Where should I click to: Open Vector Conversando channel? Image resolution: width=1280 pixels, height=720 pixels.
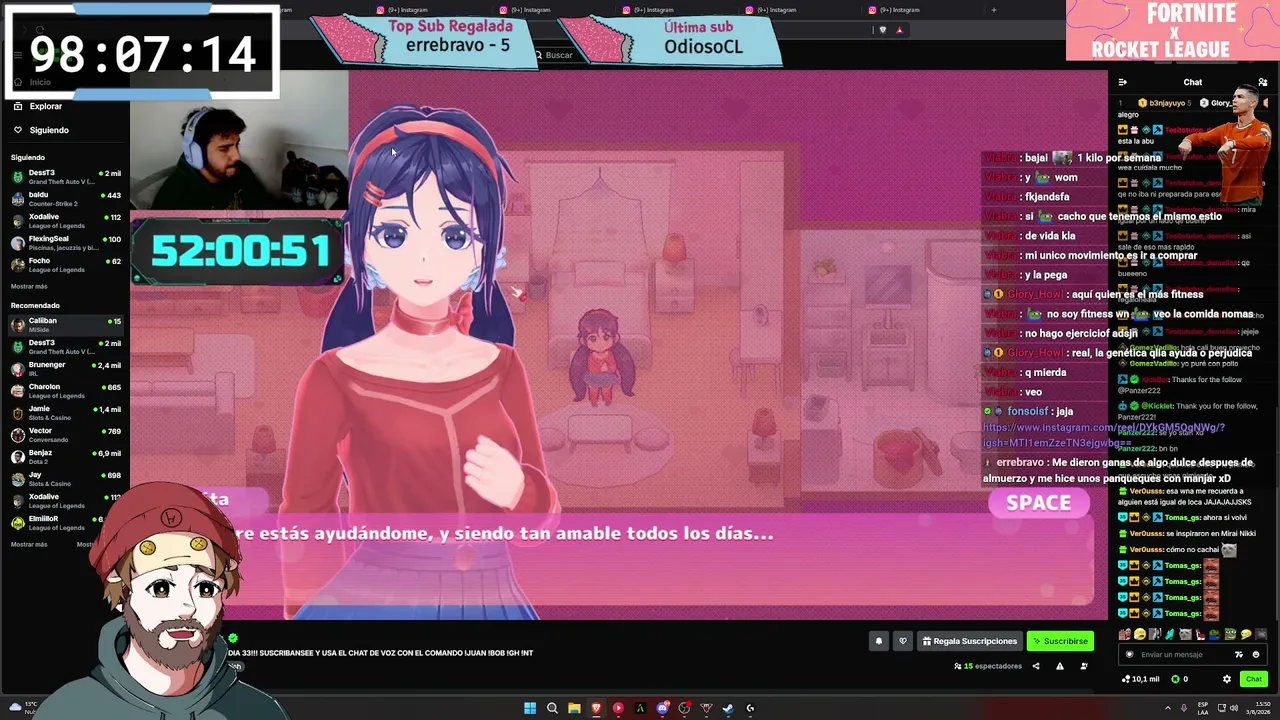(x=65, y=435)
